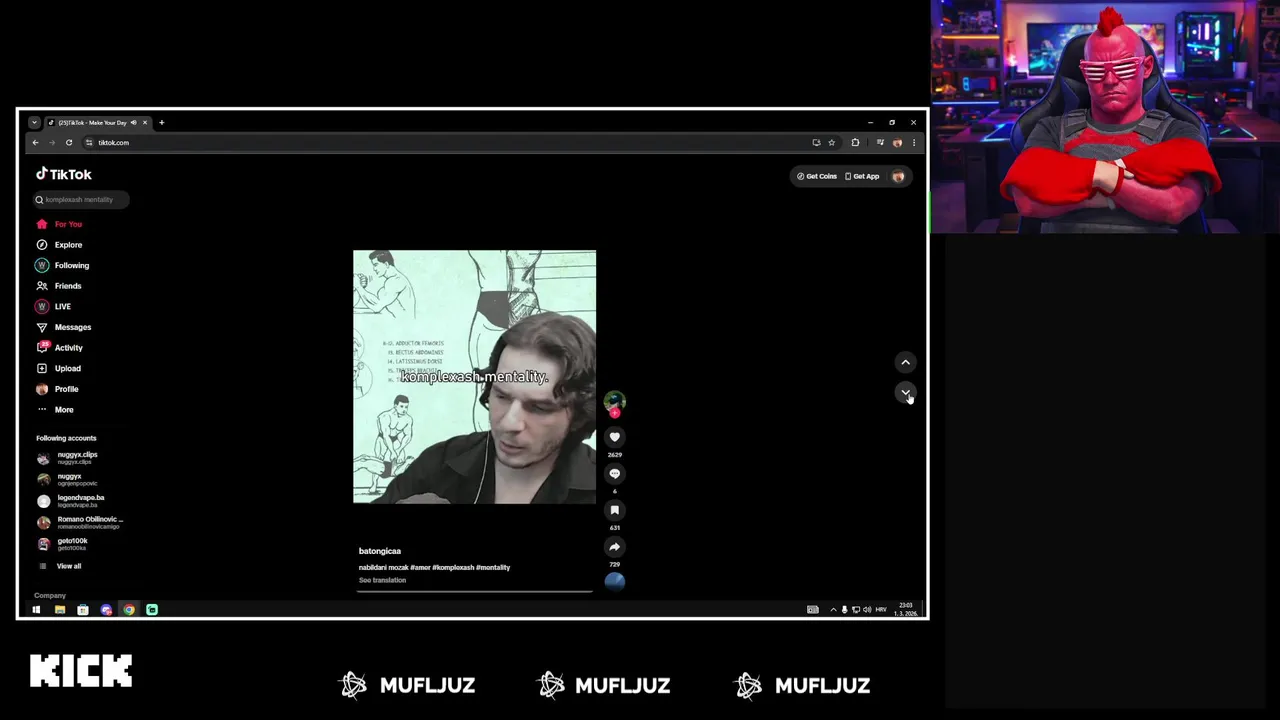Click the video progress bar

(475, 591)
